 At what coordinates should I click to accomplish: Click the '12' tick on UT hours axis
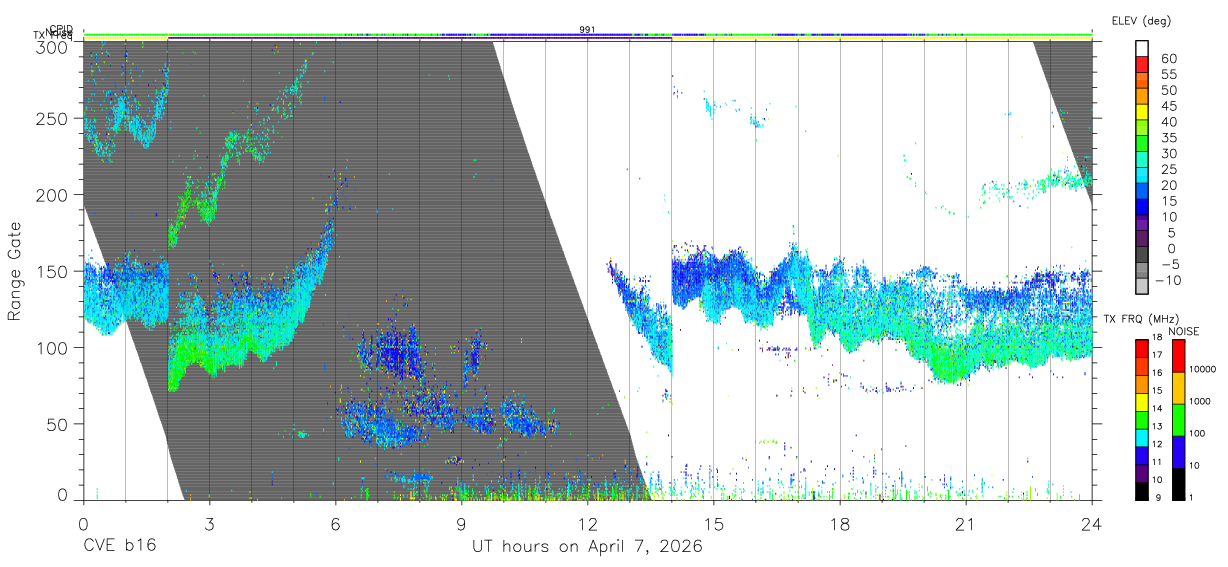point(587,524)
